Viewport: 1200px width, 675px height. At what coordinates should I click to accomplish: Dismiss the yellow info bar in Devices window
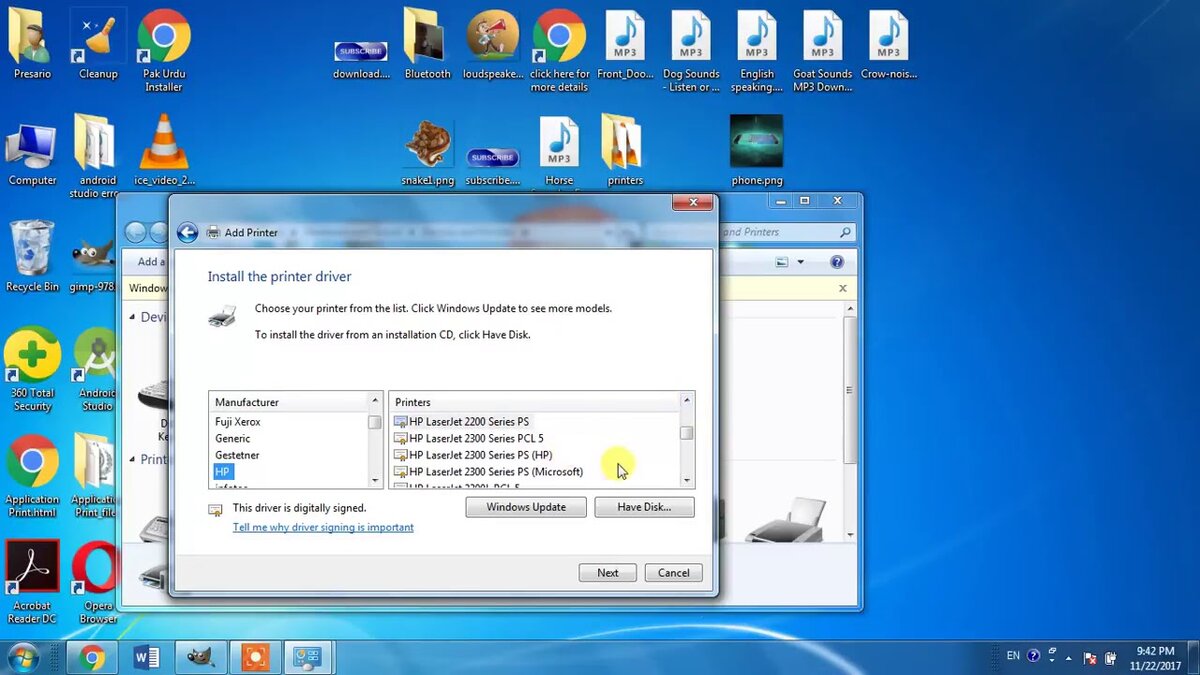coord(842,288)
